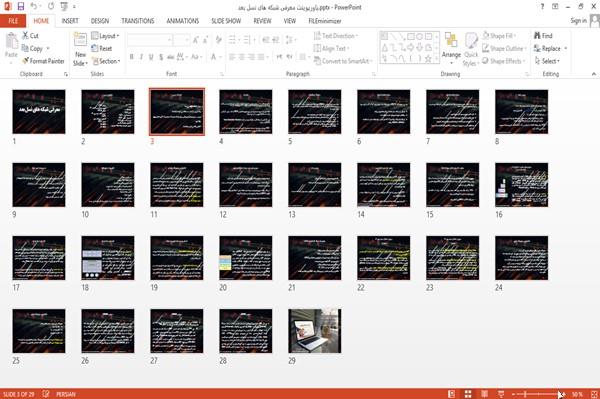This screenshot has width=600, height=399.
Task: Select the star shape in the shapes gallery
Action: 428,59
